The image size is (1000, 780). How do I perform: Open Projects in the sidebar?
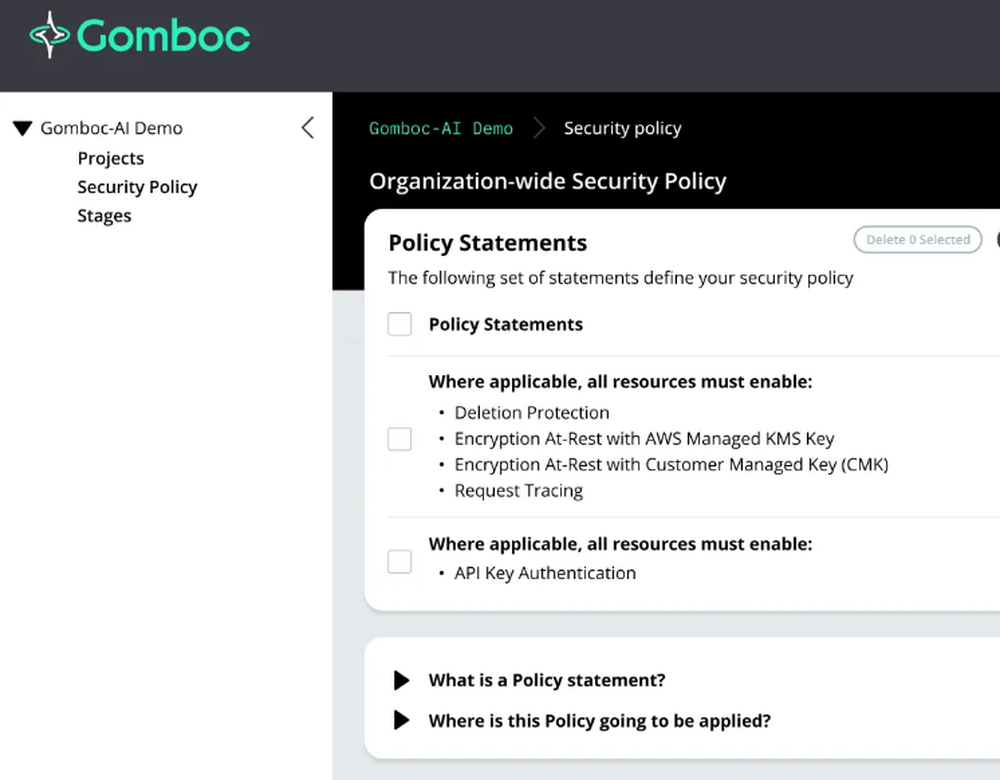click(111, 158)
